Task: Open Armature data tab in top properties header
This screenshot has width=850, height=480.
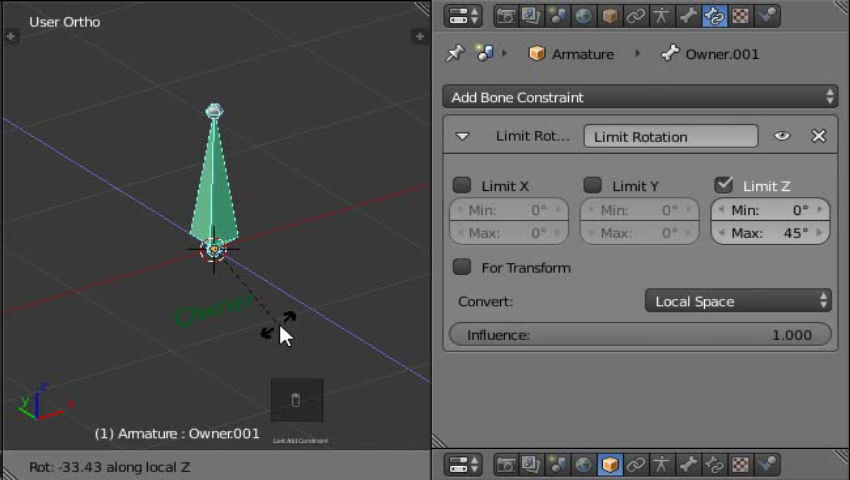Action: click(x=661, y=16)
